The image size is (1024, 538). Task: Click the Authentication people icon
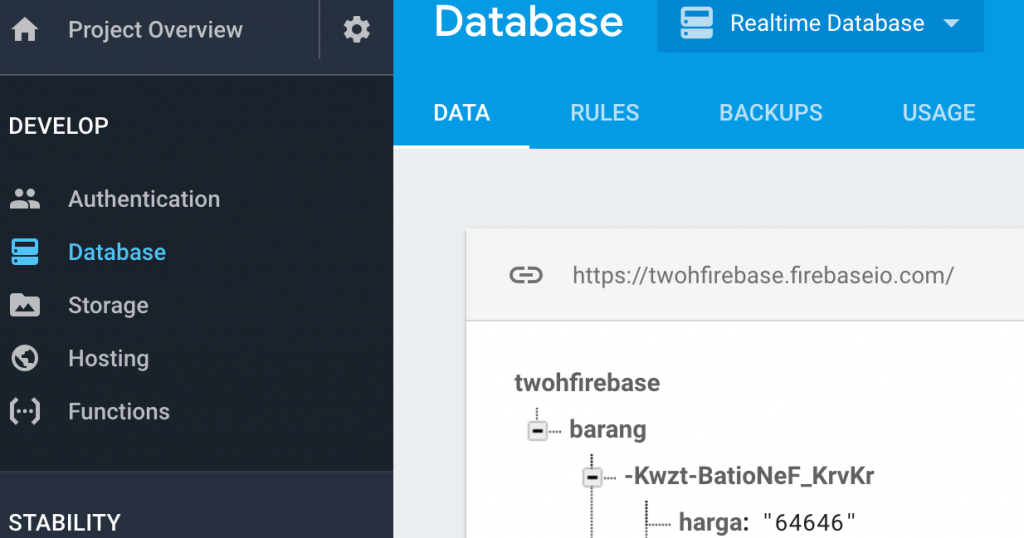25,199
